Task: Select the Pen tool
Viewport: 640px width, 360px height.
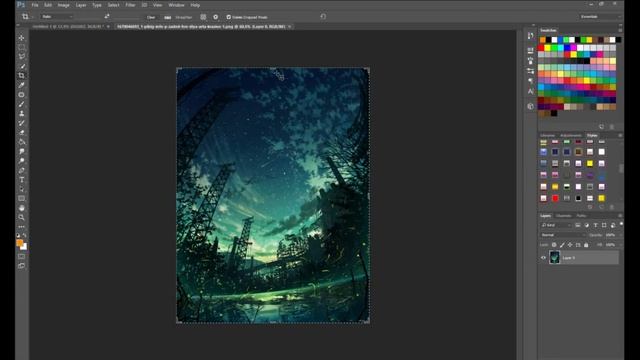Action: pyautogui.click(x=22, y=170)
